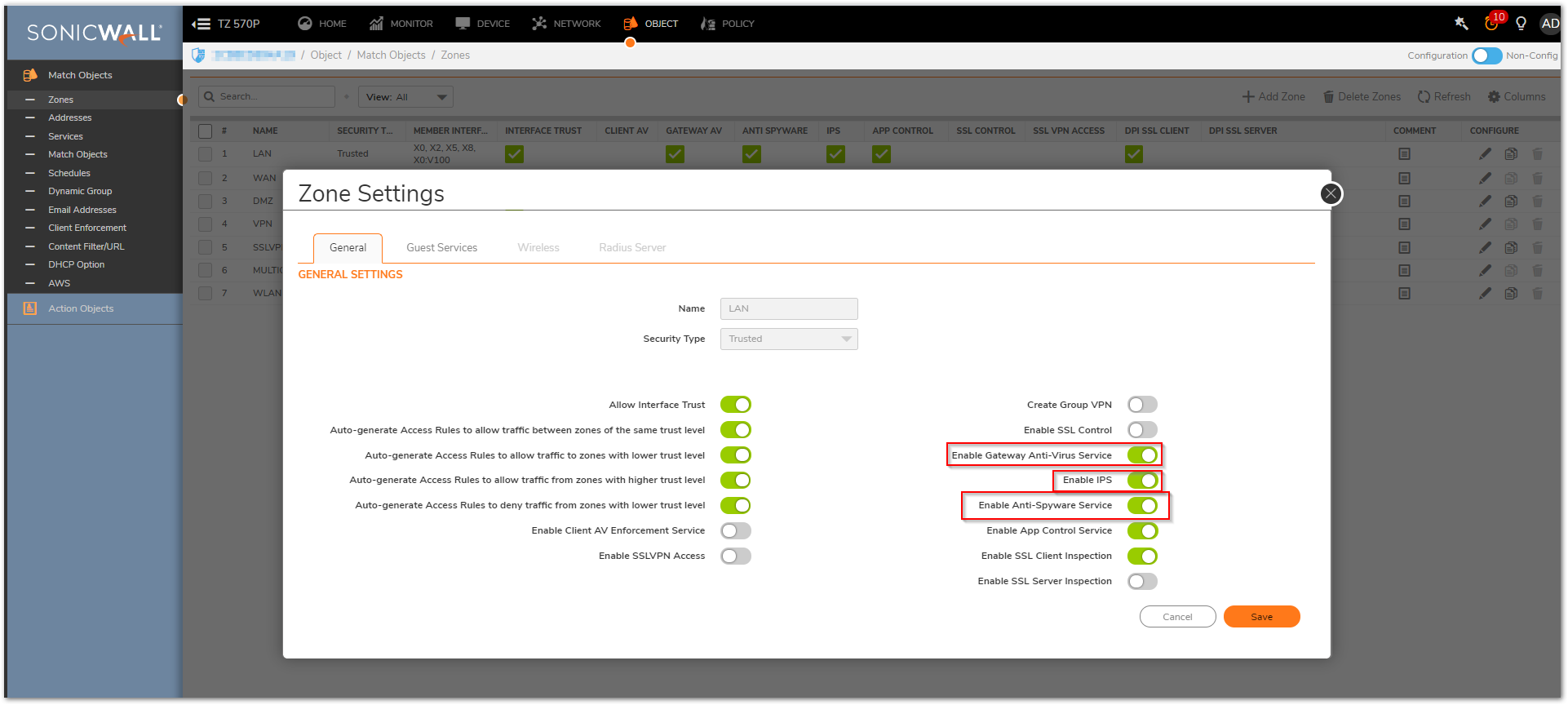Open the DEVICE monitor icon

463,24
